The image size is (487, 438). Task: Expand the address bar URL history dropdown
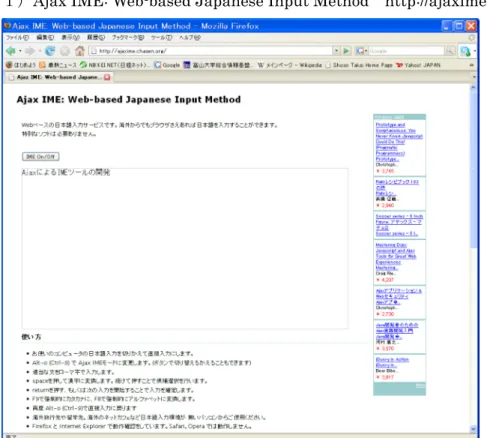[x=337, y=51]
